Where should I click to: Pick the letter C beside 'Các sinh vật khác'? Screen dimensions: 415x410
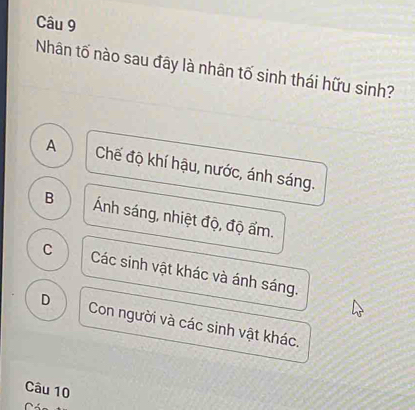point(48,250)
